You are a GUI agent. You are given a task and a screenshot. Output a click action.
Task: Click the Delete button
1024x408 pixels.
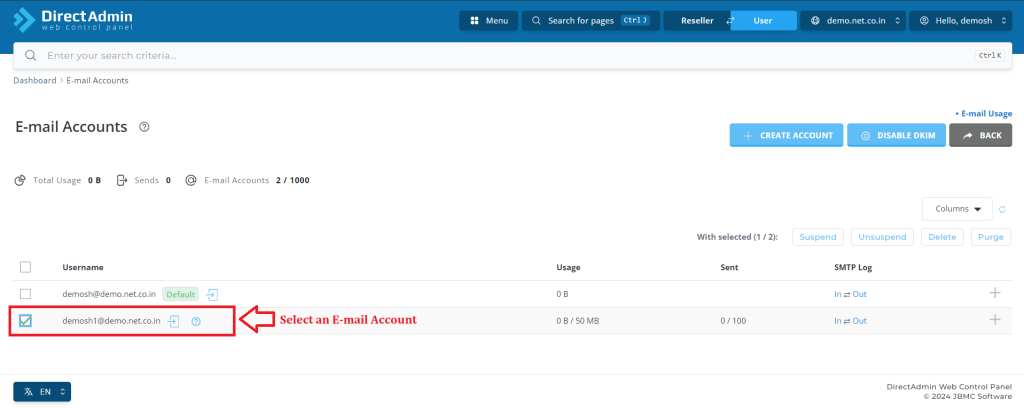click(x=942, y=237)
